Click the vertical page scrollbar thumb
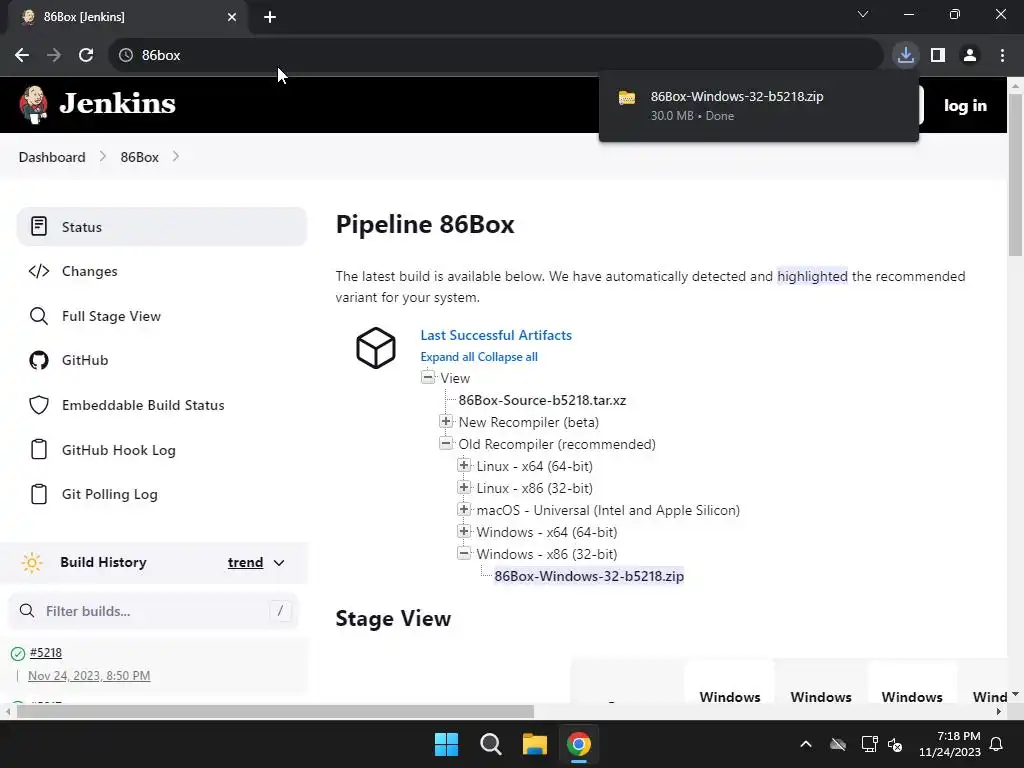 coord(1015,174)
